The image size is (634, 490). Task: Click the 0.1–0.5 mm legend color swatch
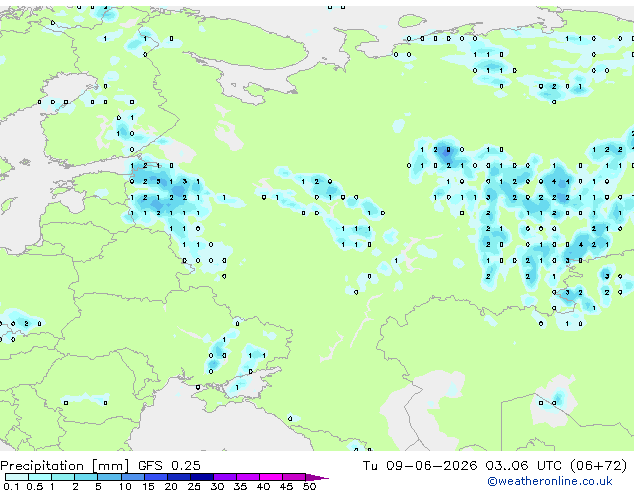pyautogui.click(x=17, y=477)
